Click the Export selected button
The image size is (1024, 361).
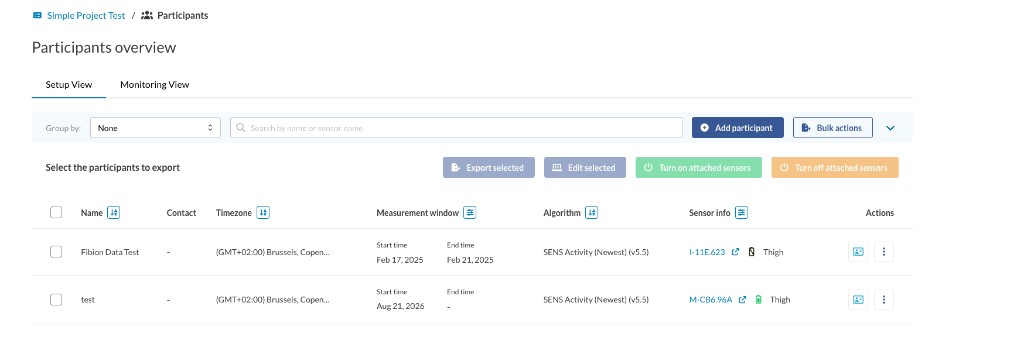click(488, 168)
